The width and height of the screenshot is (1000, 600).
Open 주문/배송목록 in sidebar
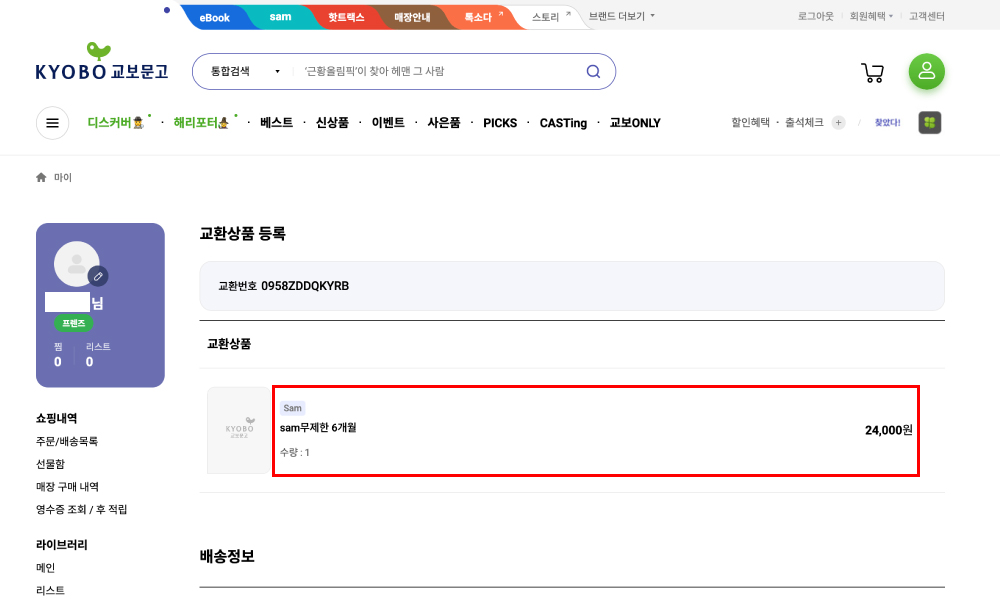[x=66, y=441]
